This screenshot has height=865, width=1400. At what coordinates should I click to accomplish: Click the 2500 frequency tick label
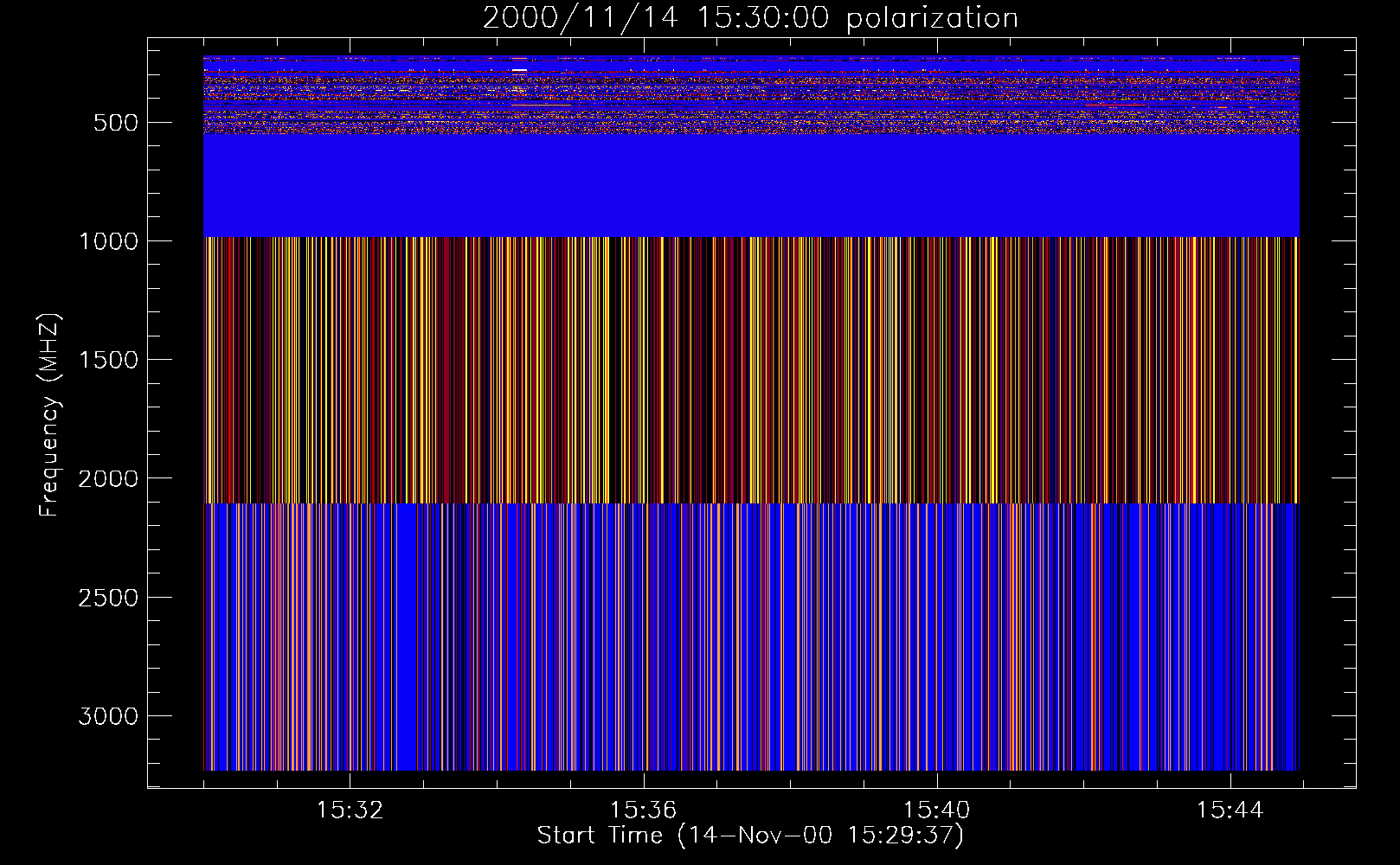(108, 598)
